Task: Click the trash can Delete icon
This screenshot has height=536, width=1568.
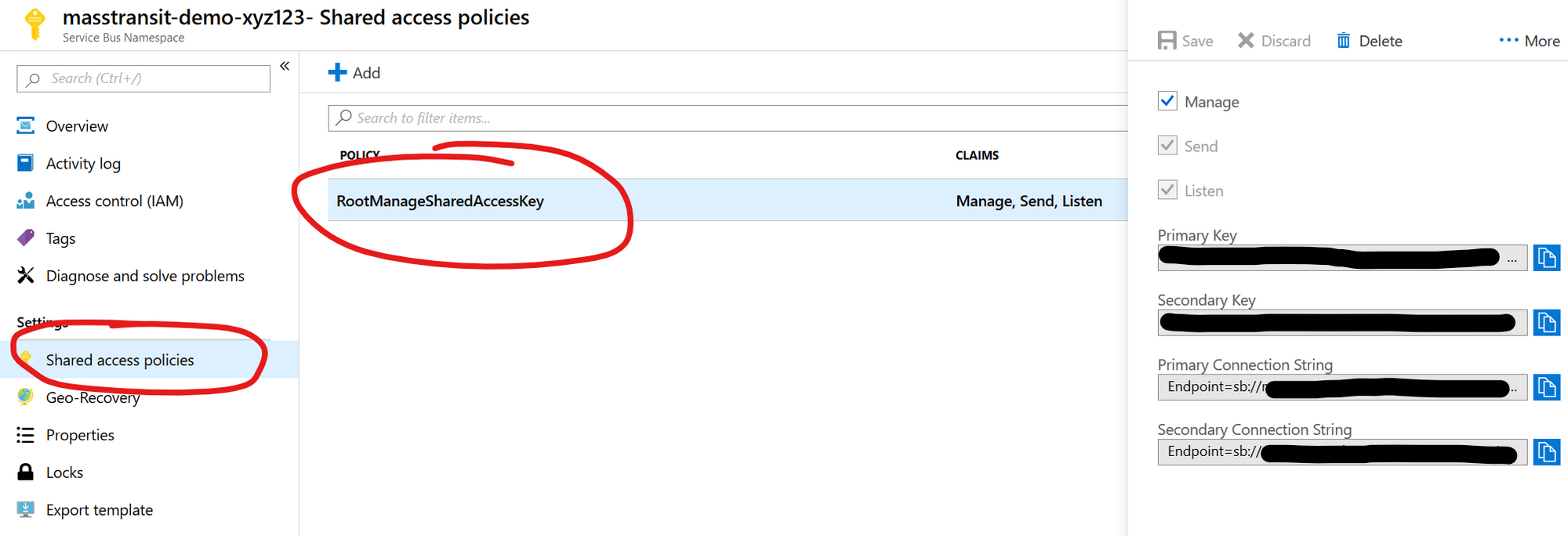Action: [1344, 41]
